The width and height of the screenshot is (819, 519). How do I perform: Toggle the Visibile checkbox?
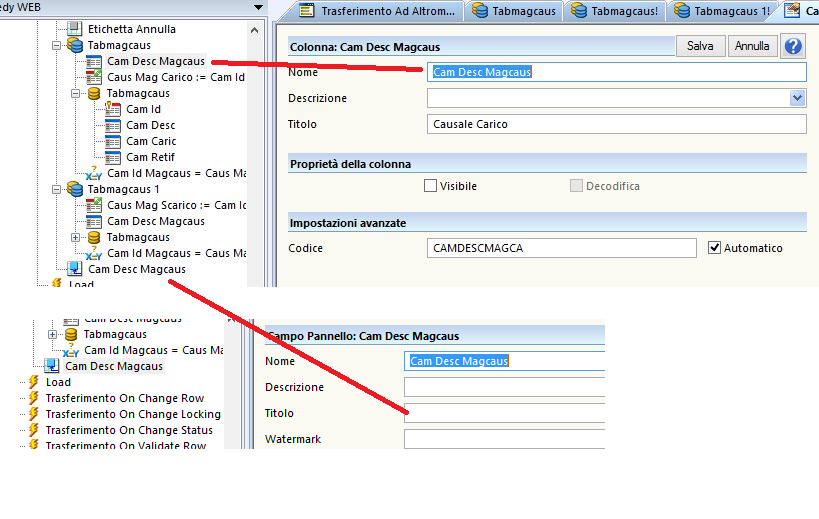[x=430, y=186]
